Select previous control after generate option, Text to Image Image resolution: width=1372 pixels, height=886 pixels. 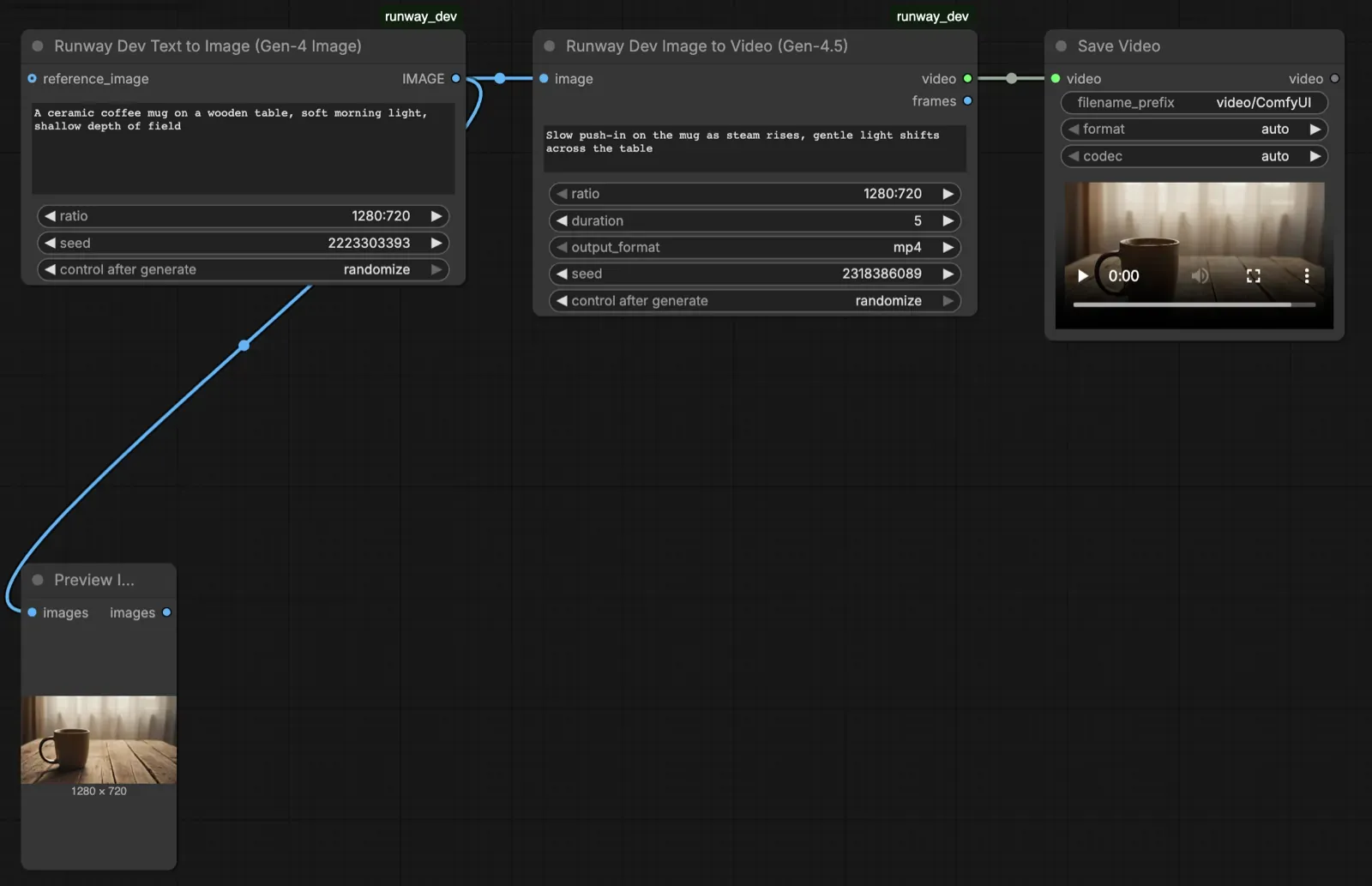tap(50, 269)
